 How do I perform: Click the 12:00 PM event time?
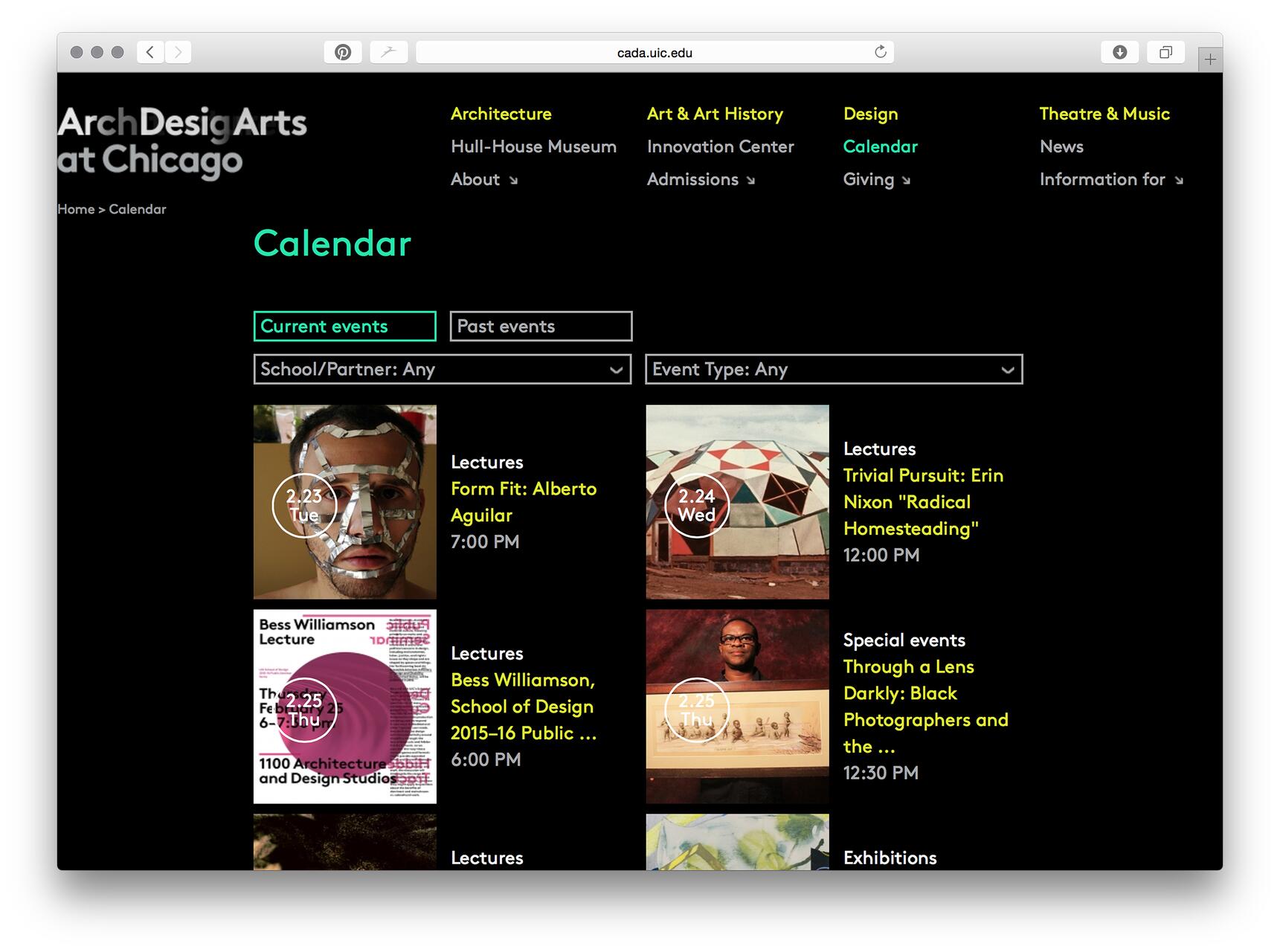(x=881, y=556)
